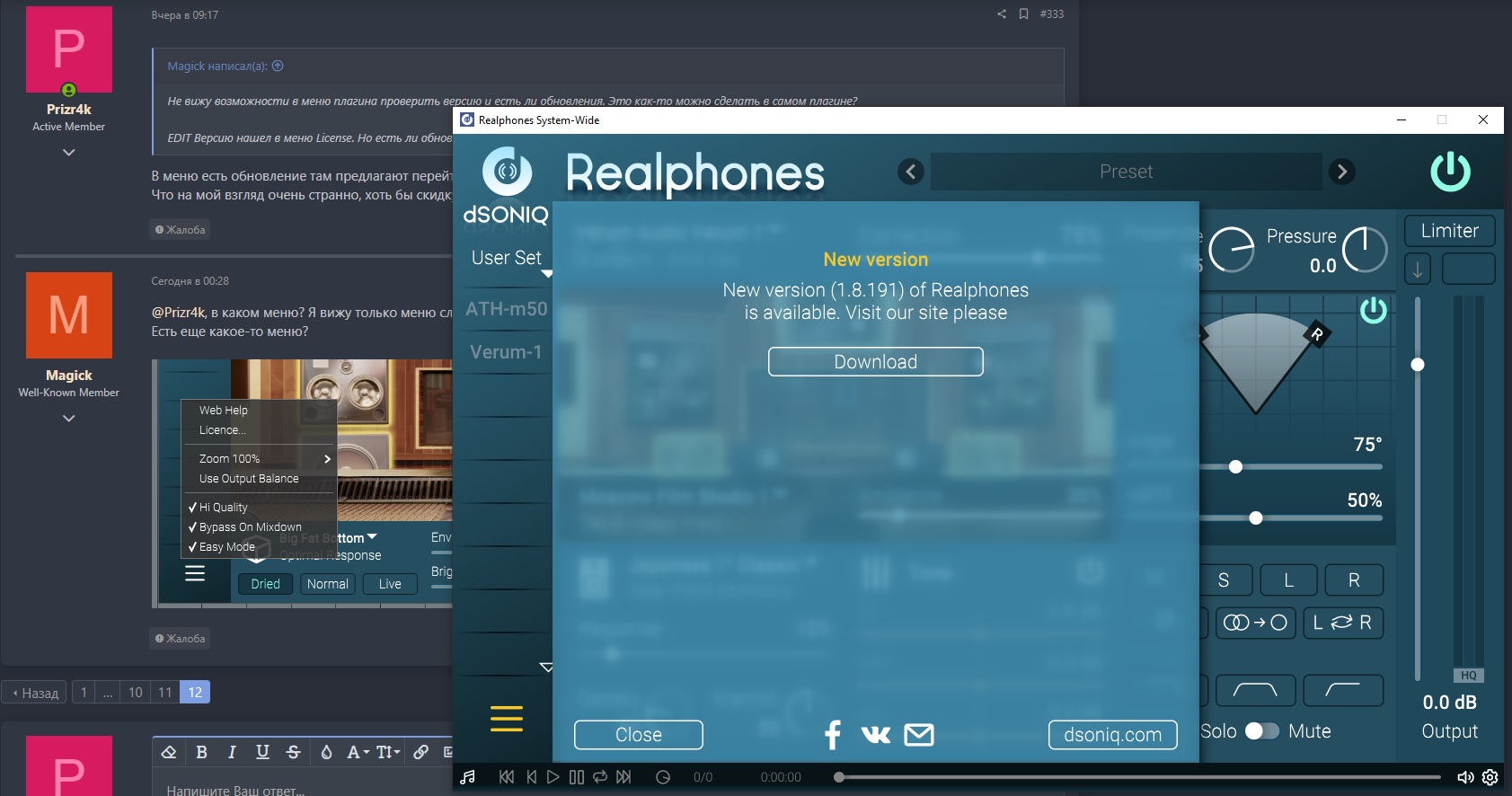
Task: Open the player settings gear
Action: [x=1490, y=777]
